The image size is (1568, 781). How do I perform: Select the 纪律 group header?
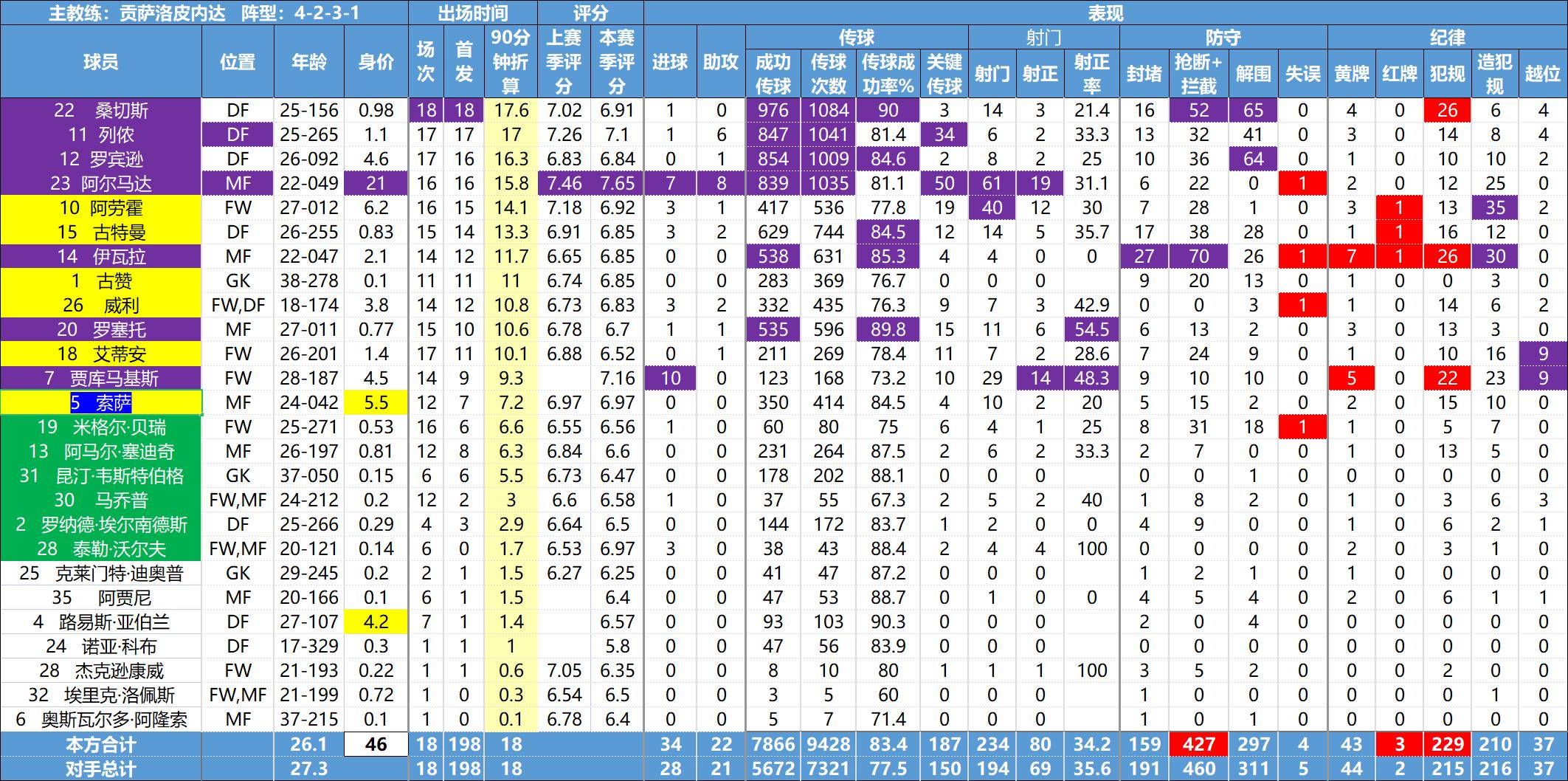tap(1448, 38)
